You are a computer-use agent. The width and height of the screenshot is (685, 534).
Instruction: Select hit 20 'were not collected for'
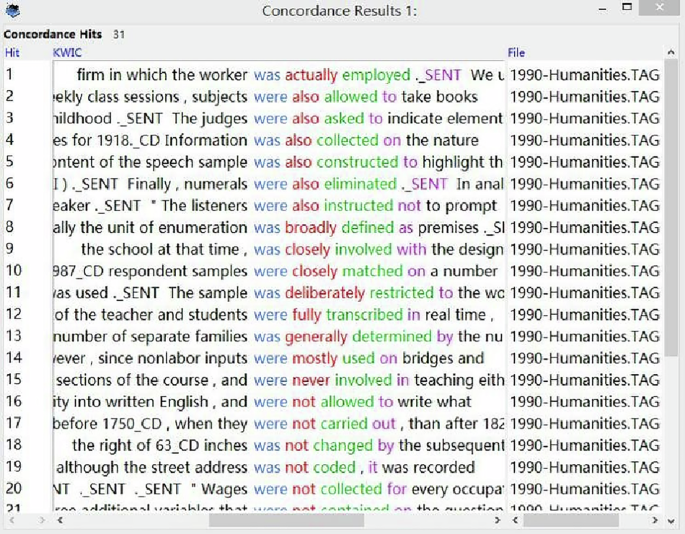pyautogui.click(x=330, y=489)
